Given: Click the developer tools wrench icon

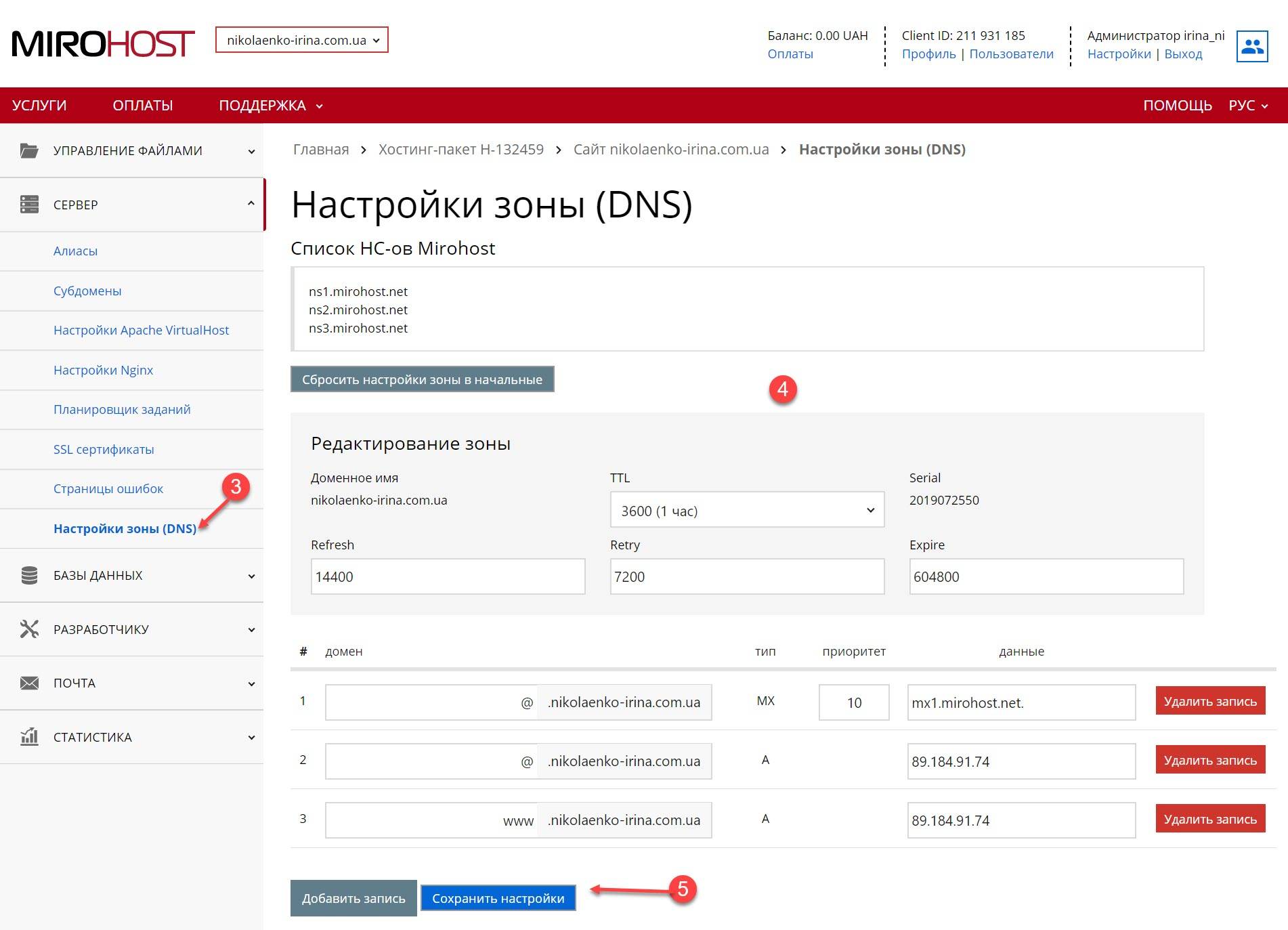Looking at the screenshot, I should pos(29,629).
